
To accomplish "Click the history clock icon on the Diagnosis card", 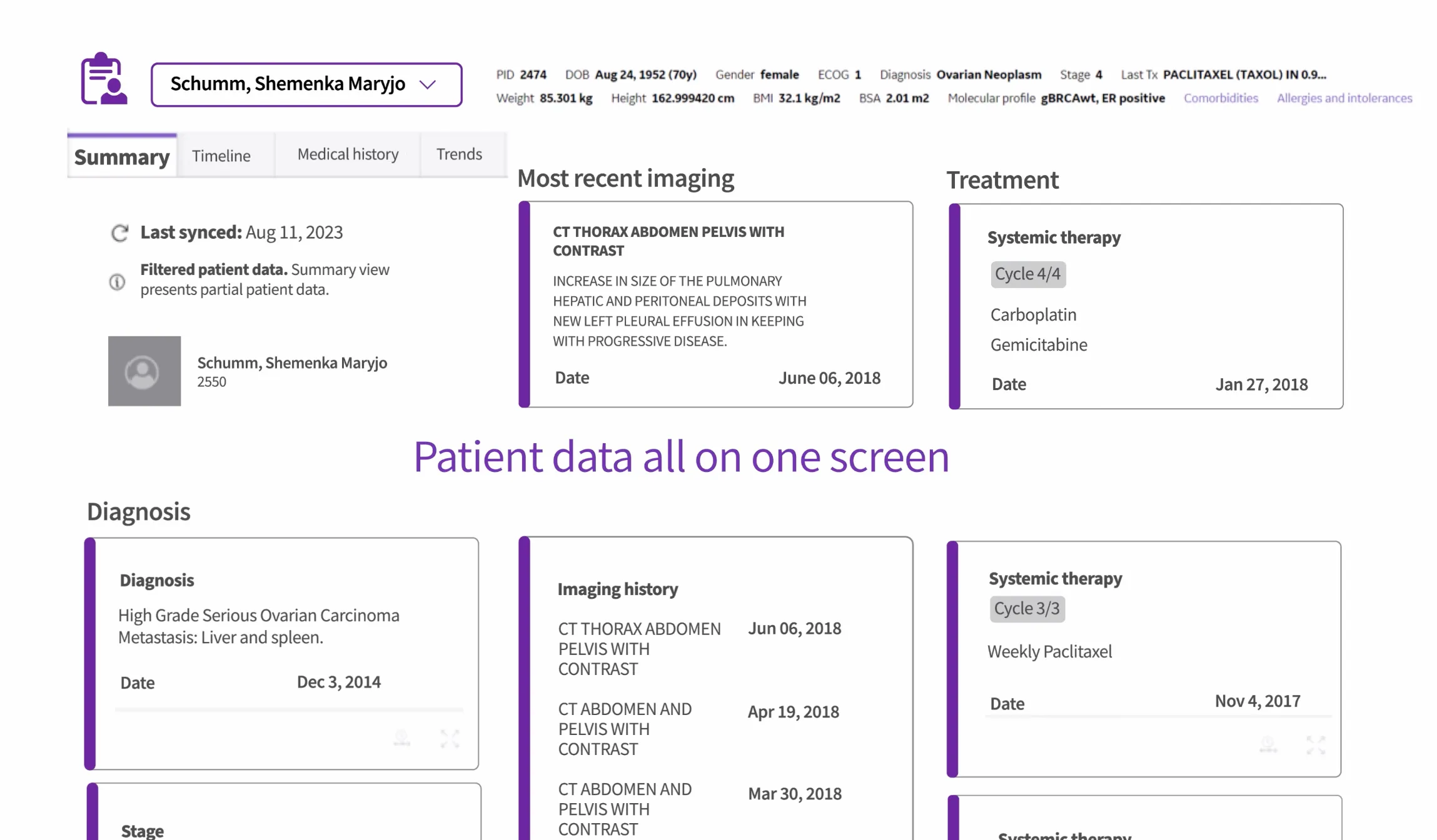I will pos(402,739).
